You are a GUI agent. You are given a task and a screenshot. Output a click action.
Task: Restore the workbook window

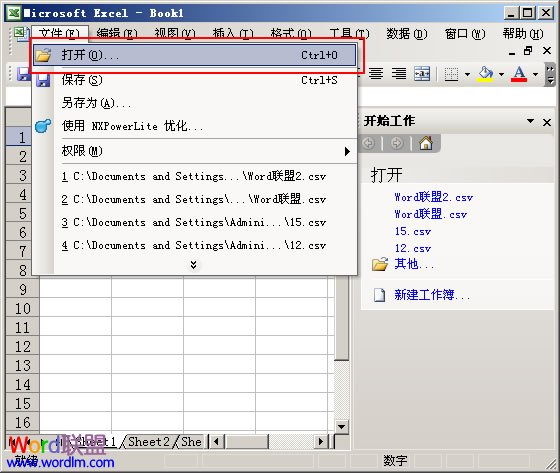528,51
